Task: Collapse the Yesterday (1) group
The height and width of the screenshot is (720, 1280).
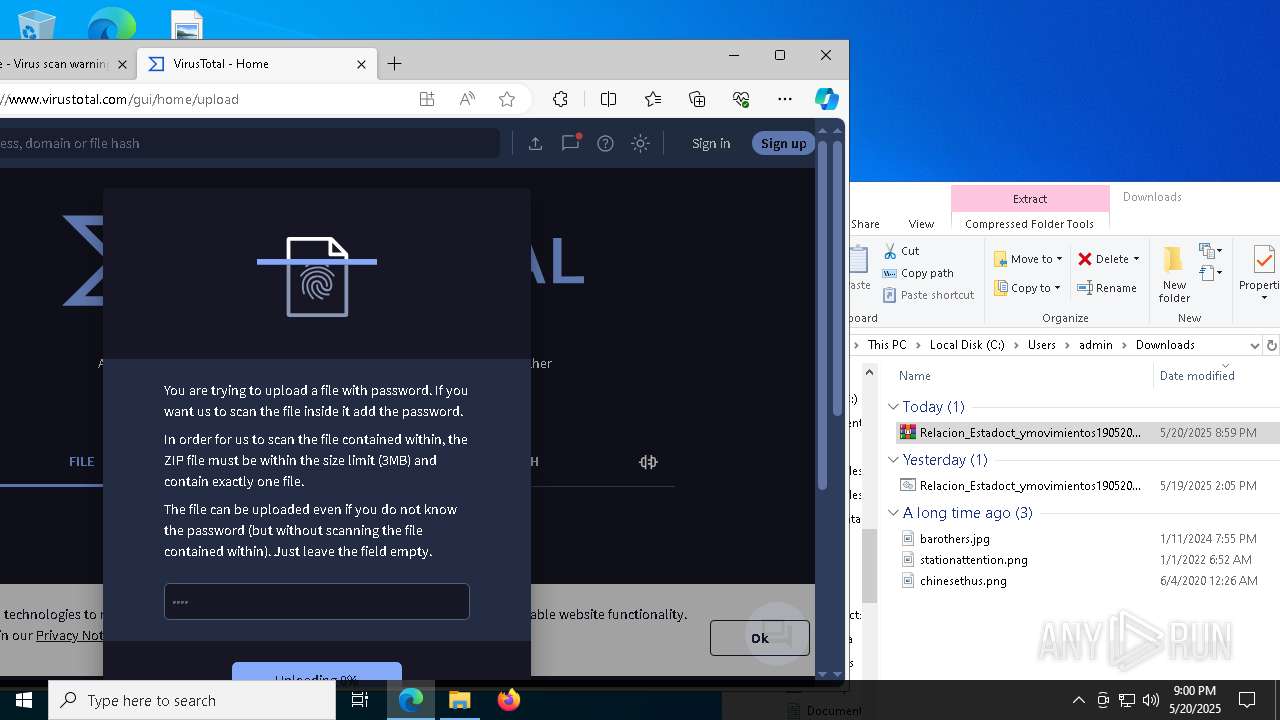Action: point(894,460)
